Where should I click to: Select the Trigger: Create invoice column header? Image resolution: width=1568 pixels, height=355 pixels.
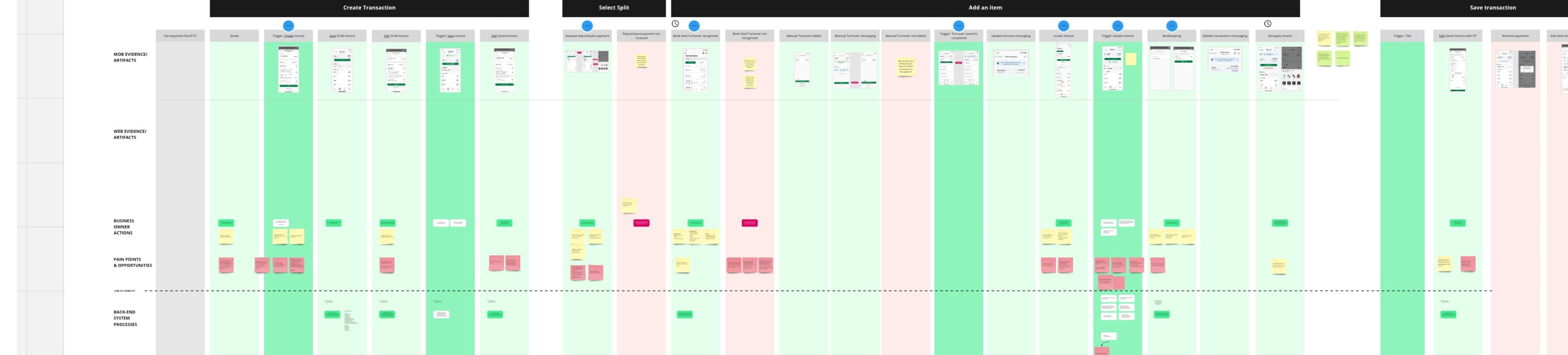point(288,36)
